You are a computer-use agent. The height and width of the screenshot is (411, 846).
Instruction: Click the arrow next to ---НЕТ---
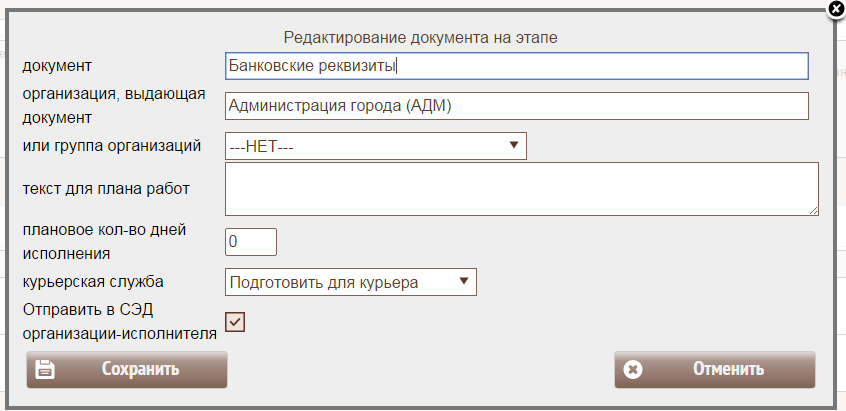pos(513,146)
